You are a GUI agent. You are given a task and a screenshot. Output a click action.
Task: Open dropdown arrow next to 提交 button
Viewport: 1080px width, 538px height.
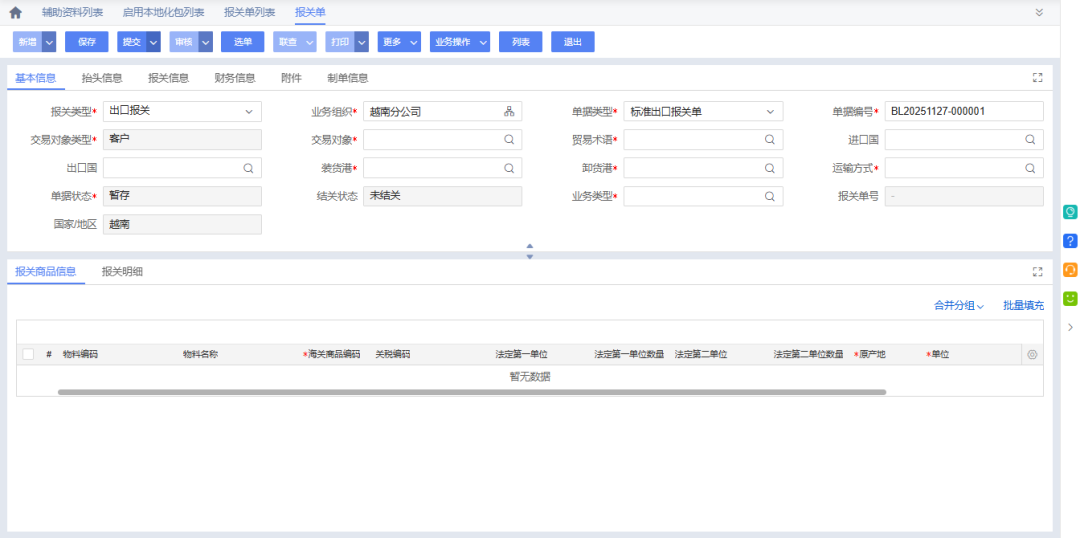[x=153, y=42]
